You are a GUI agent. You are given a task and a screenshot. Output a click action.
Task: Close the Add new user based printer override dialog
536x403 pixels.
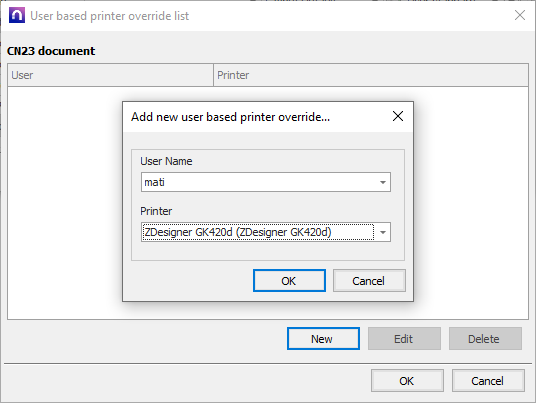pyautogui.click(x=398, y=116)
